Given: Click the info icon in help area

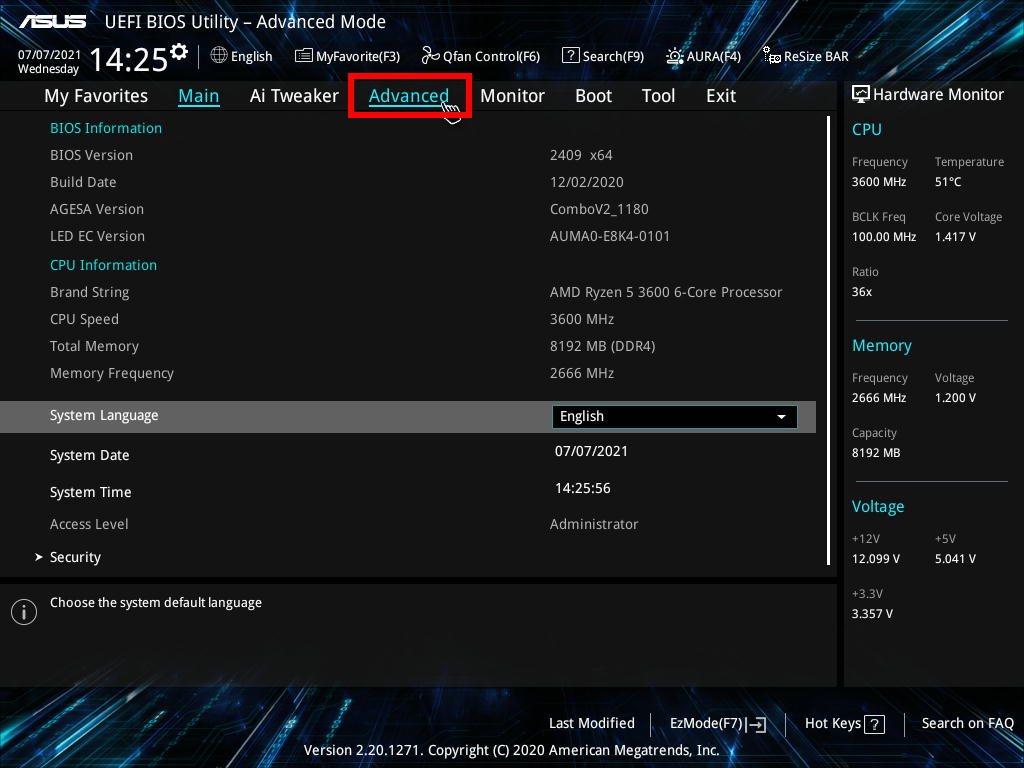Looking at the screenshot, I should [x=24, y=612].
